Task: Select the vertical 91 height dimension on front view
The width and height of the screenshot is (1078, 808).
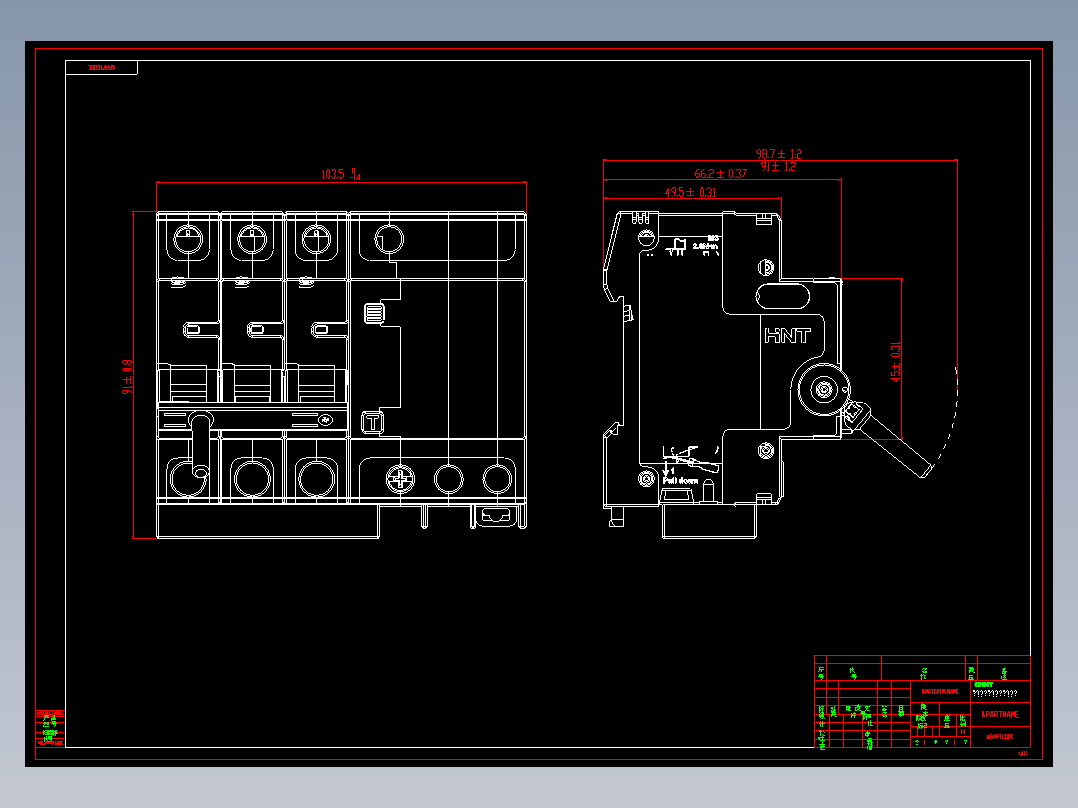Action: (126, 377)
